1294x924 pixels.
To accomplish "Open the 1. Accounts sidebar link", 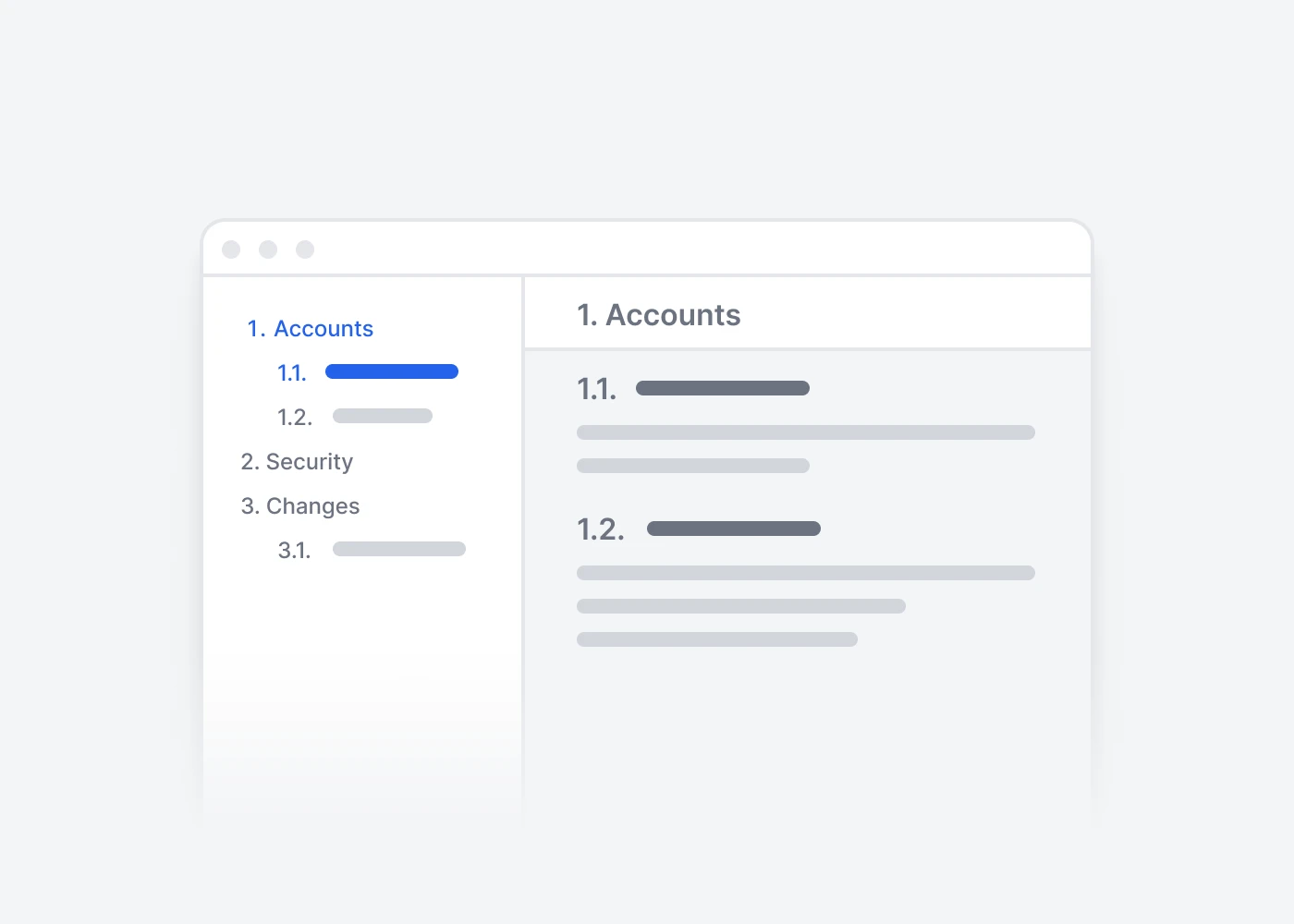I will (x=311, y=329).
